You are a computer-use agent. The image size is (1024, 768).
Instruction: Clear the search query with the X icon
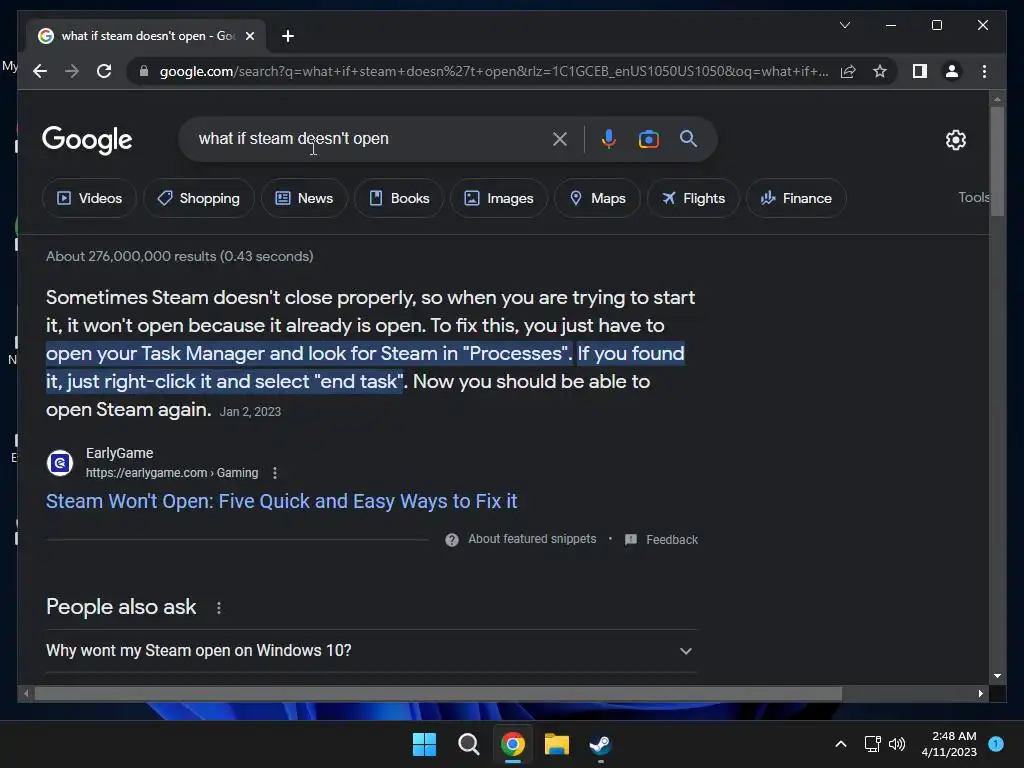(560, 139)
